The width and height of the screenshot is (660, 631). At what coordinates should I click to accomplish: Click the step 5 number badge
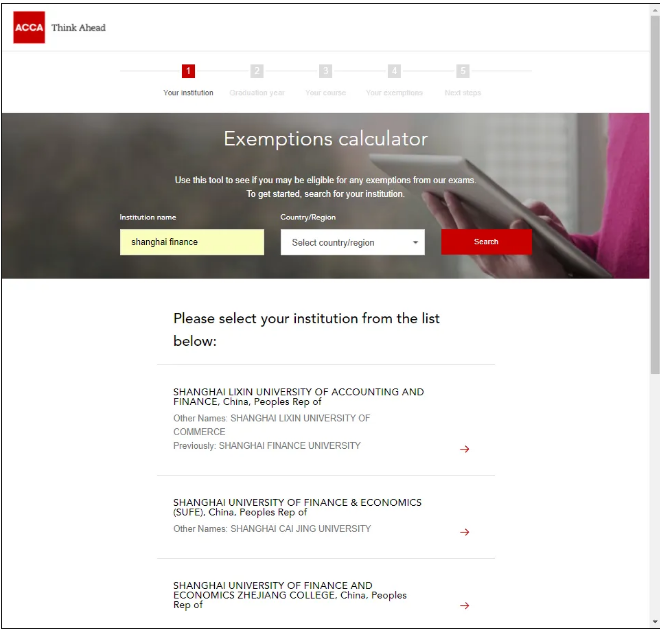click(x=462, y=71)
